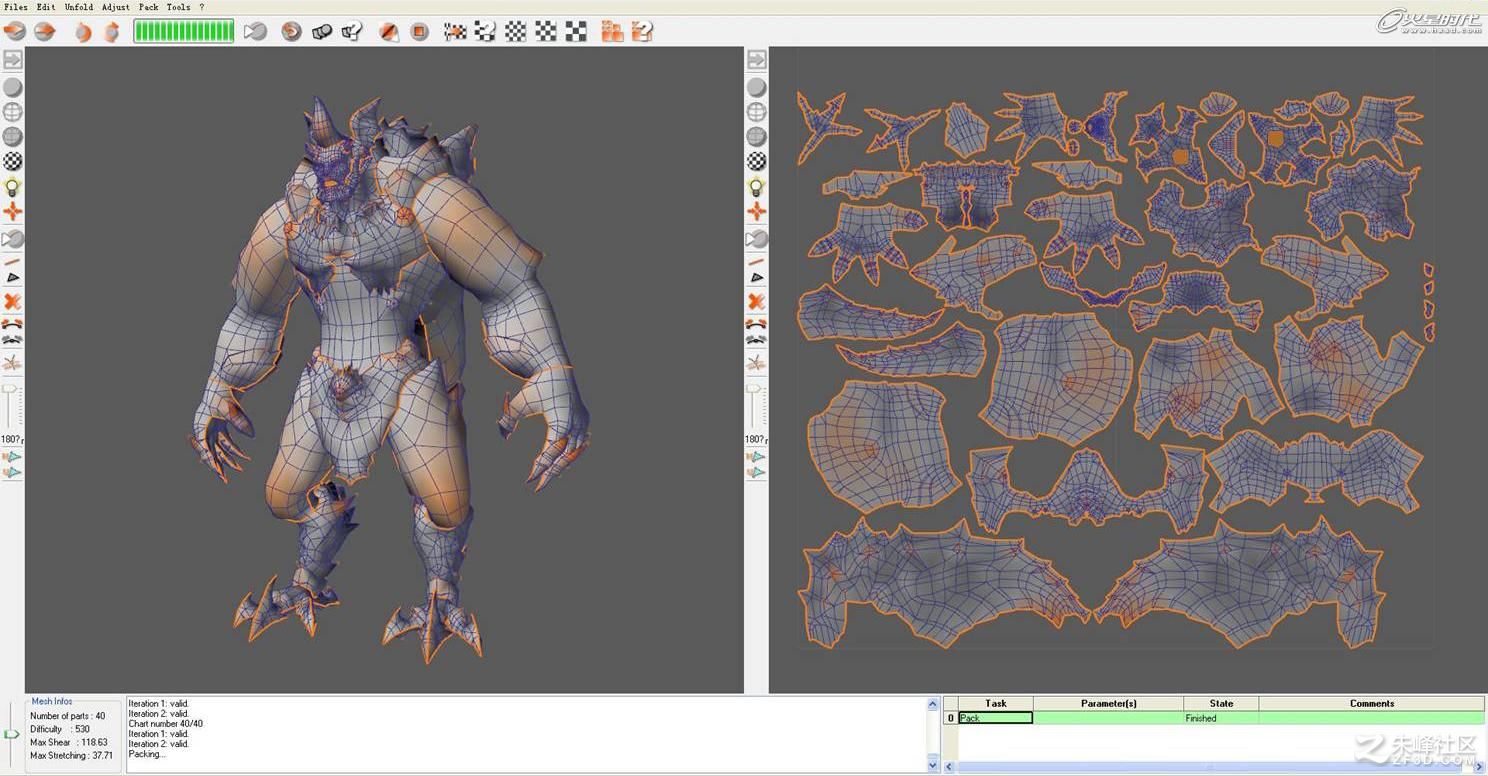Click the camera icon in UV view sidebar
The height and width of the screenshot is (776, 1488).
(757, 239)
